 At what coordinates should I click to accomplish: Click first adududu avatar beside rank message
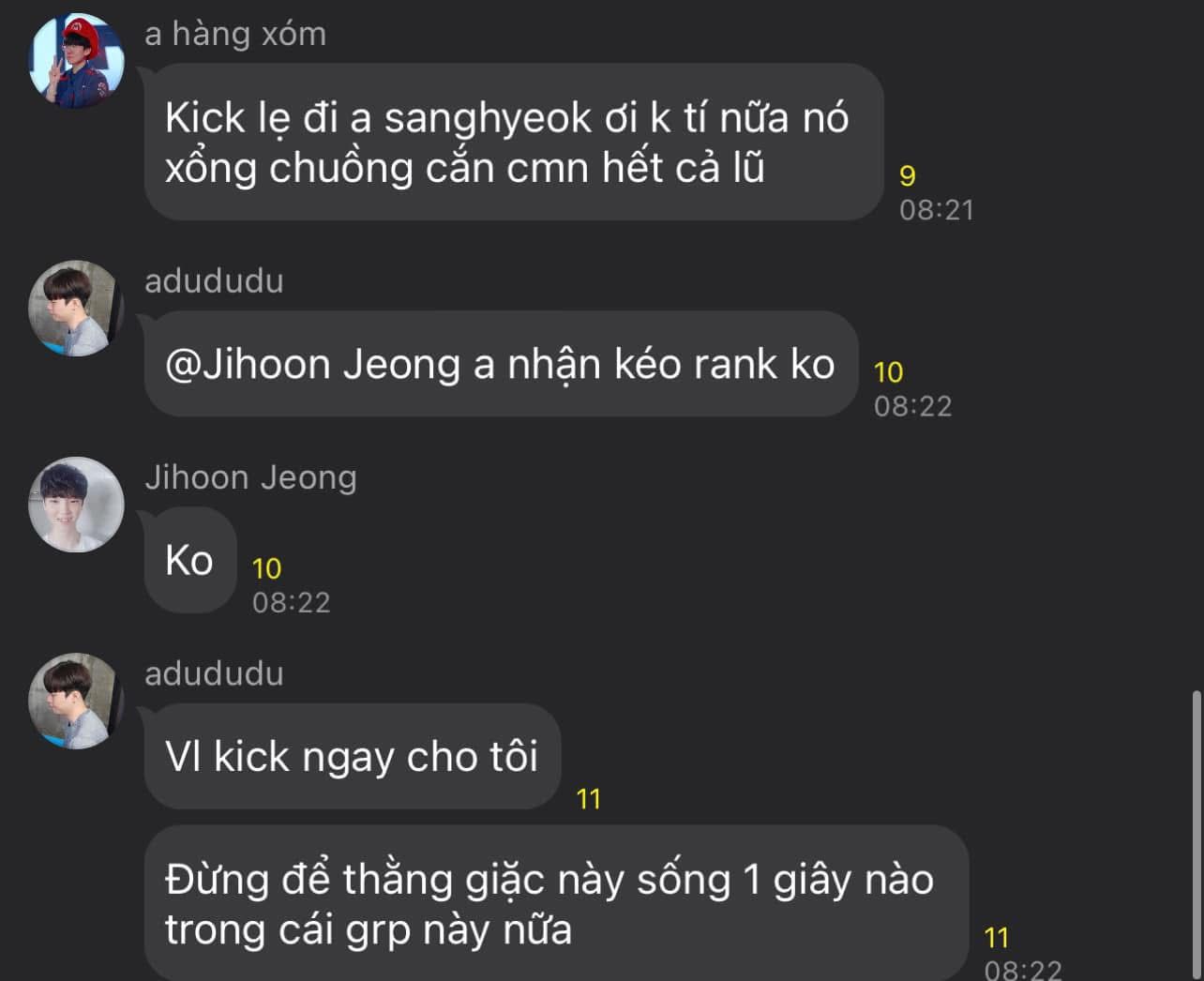77,309
